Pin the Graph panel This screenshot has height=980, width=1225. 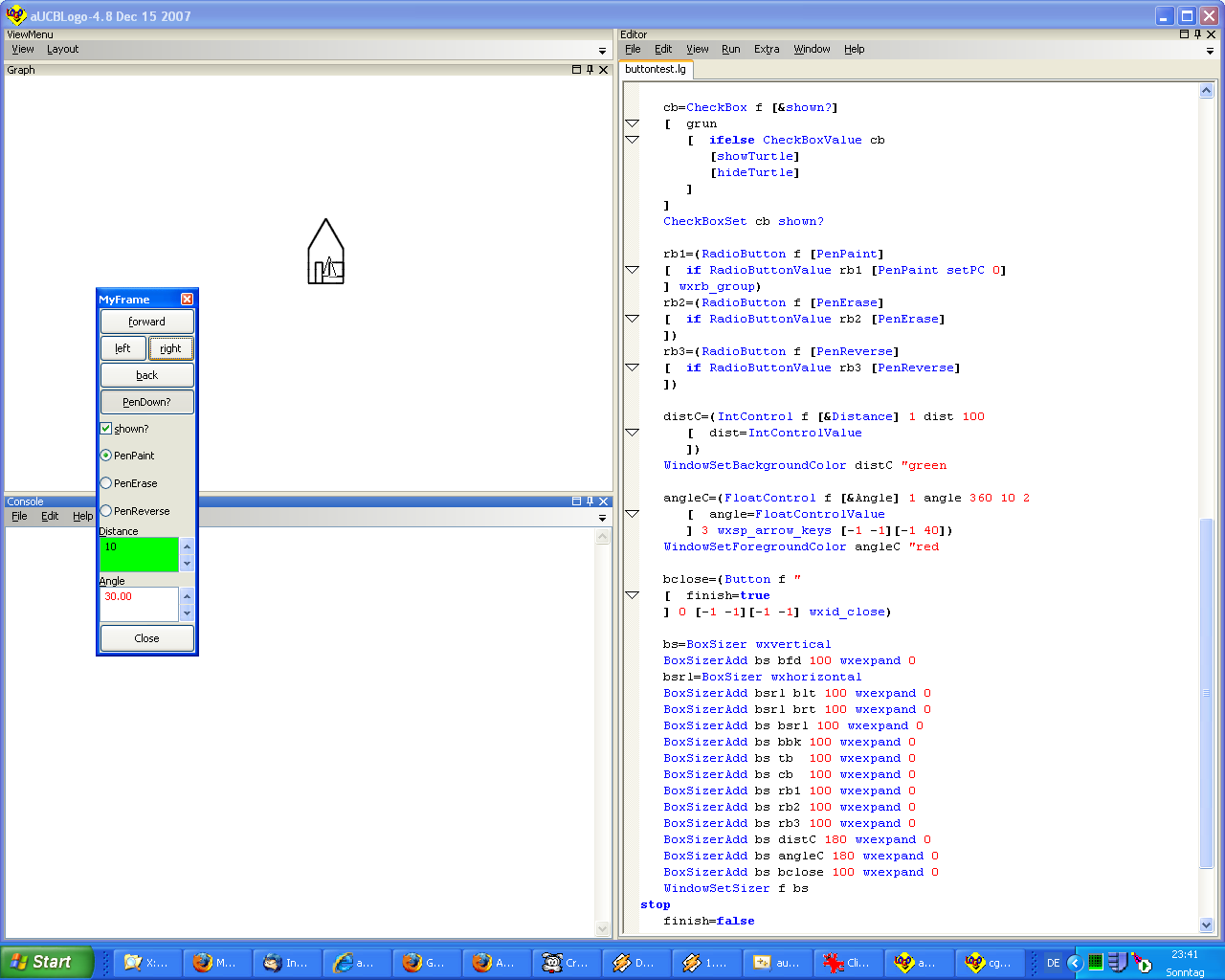pyautogui.click(x=590, y=70)
